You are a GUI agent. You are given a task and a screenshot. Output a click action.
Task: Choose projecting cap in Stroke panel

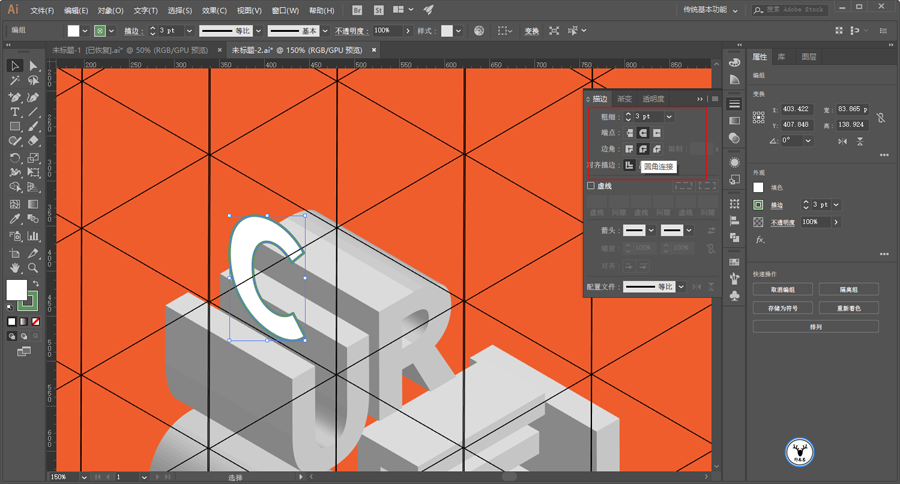(x=657, y=133)
